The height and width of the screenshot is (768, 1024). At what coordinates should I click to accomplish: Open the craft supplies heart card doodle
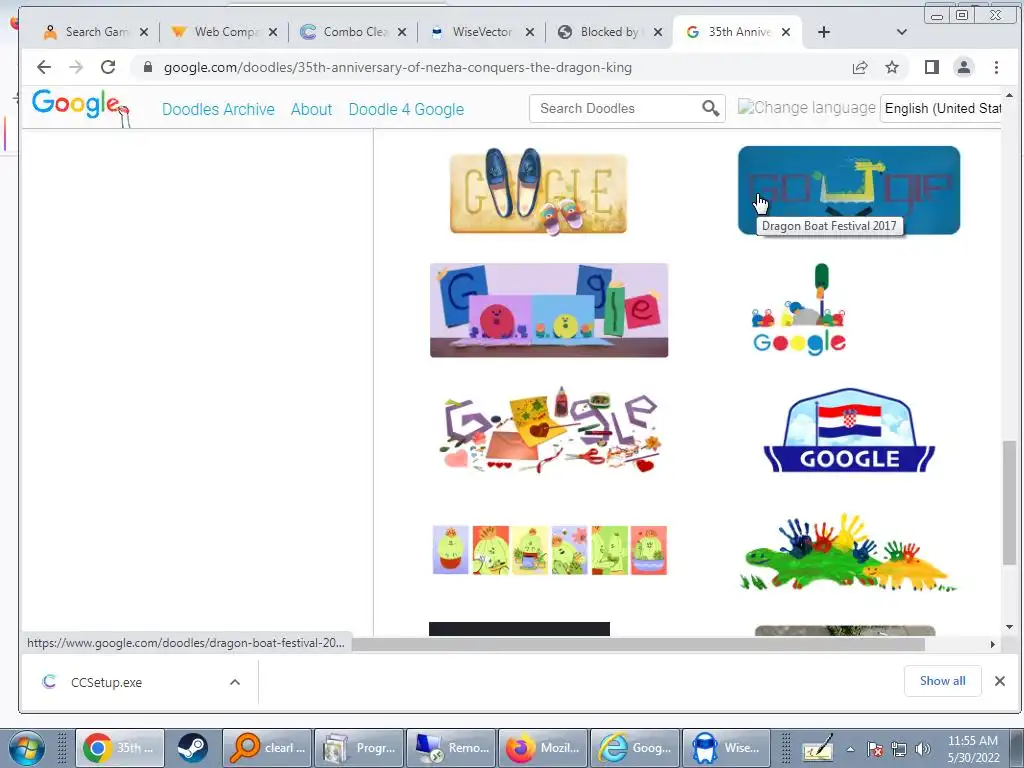549,430
